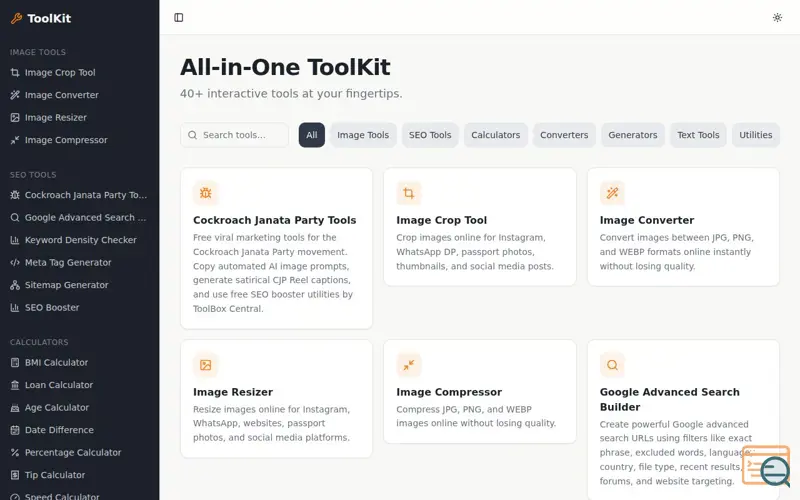
Task: Click the search icon on Google Advanced Search card
Action: click(x=612, y=365)
